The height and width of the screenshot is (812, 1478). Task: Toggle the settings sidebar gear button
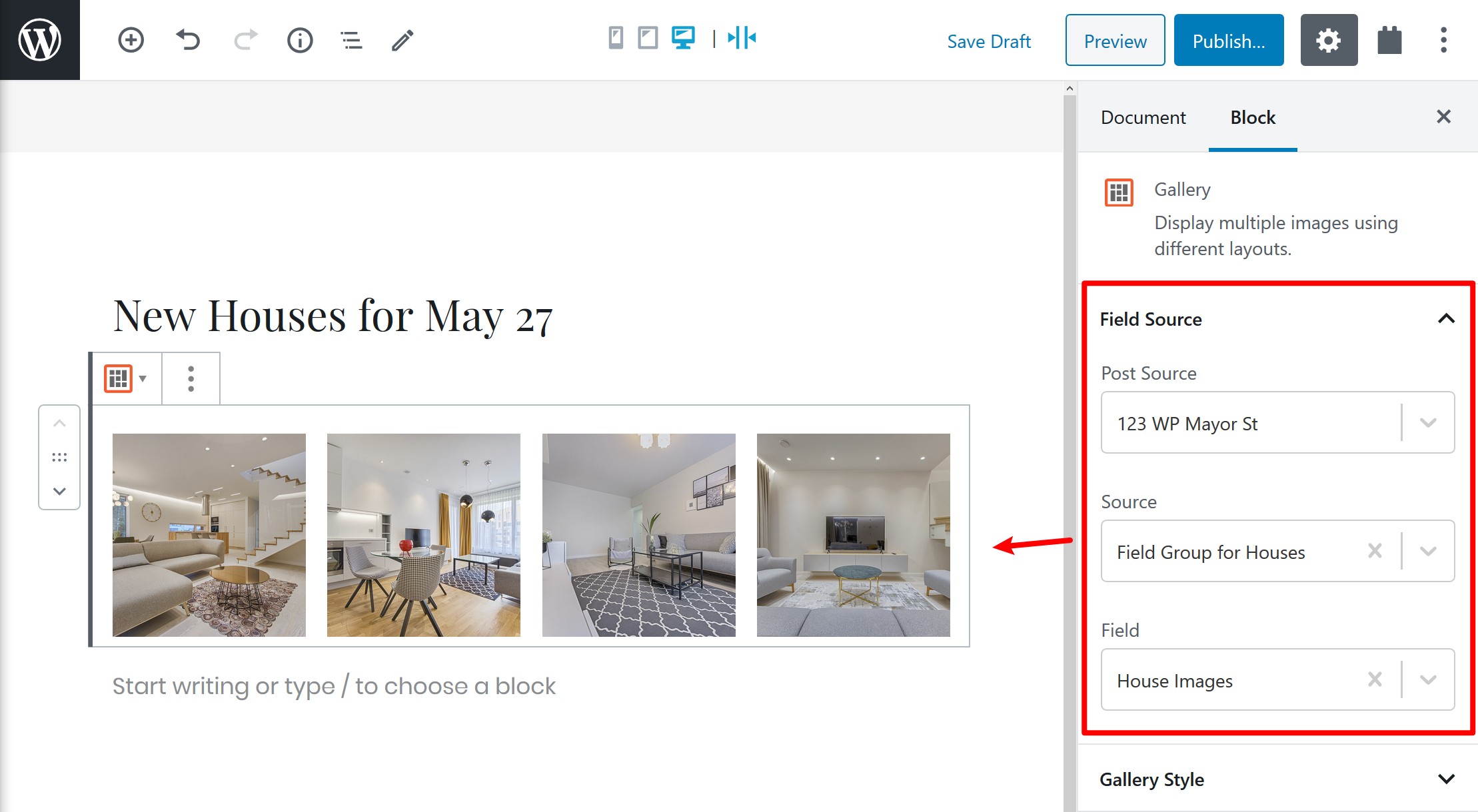pyautogui.click(x=1328, y=40)
